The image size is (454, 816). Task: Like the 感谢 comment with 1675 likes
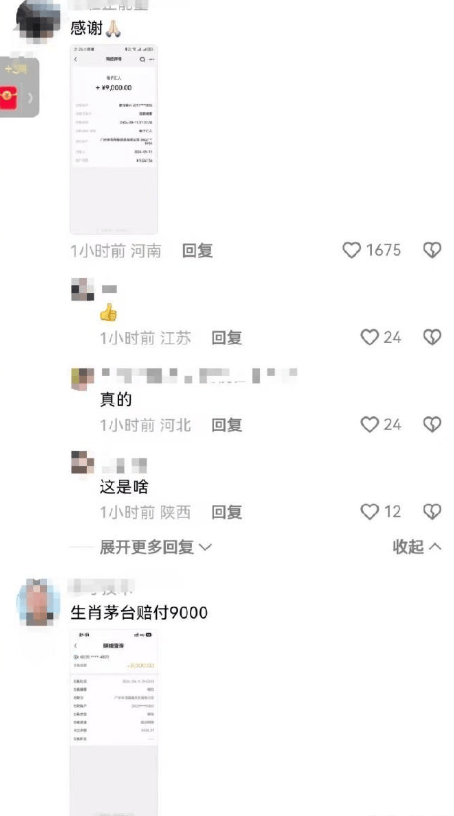point(351,250)
